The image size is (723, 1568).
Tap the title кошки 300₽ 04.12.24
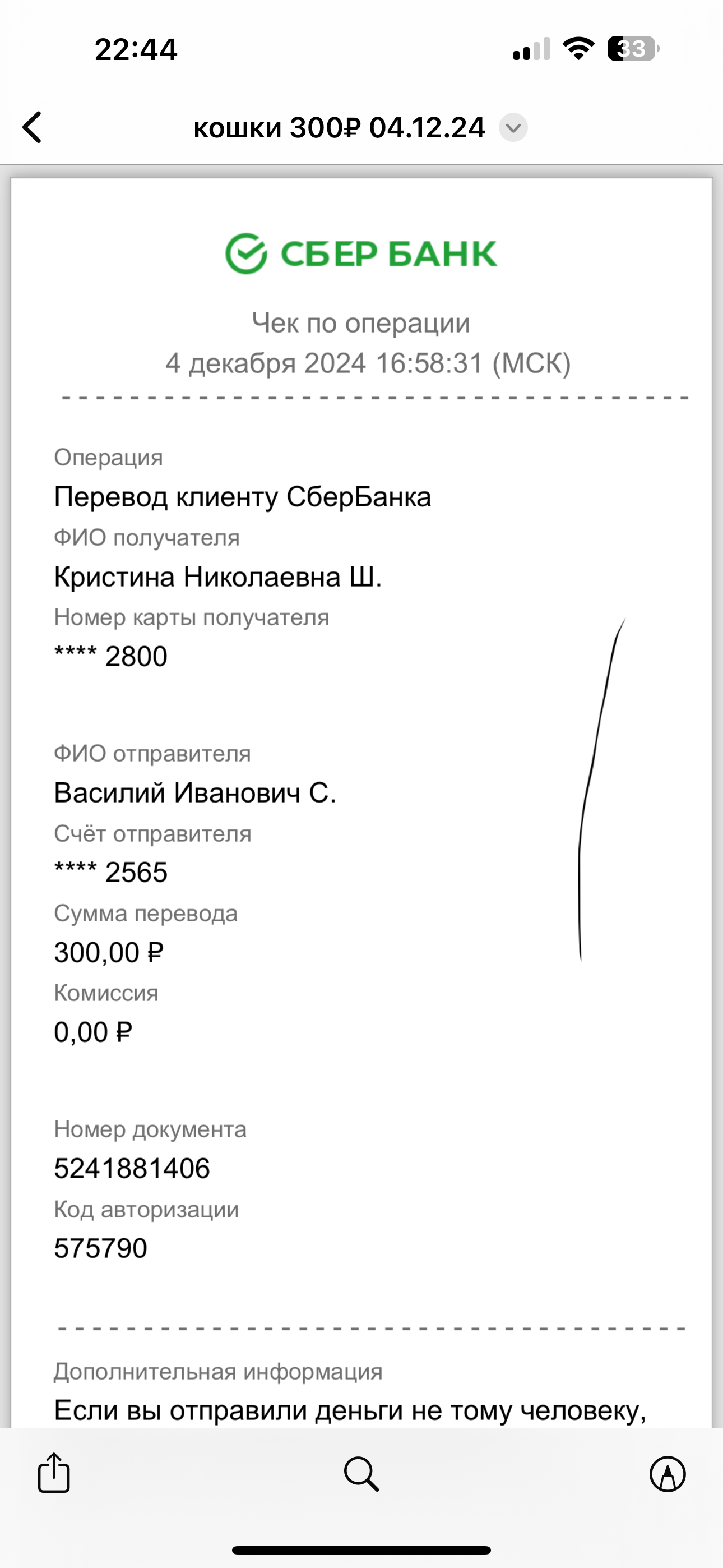(x=339, y=128)
